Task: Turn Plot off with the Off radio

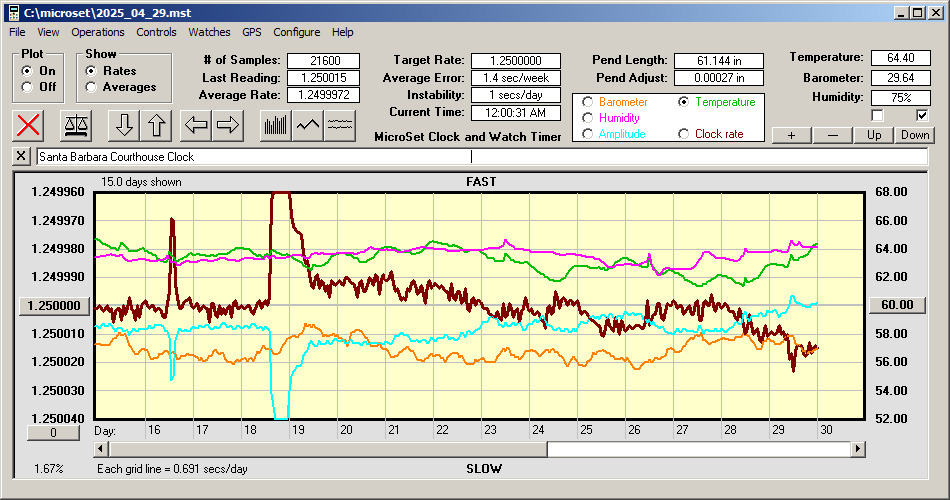Action: click(27, 87)
